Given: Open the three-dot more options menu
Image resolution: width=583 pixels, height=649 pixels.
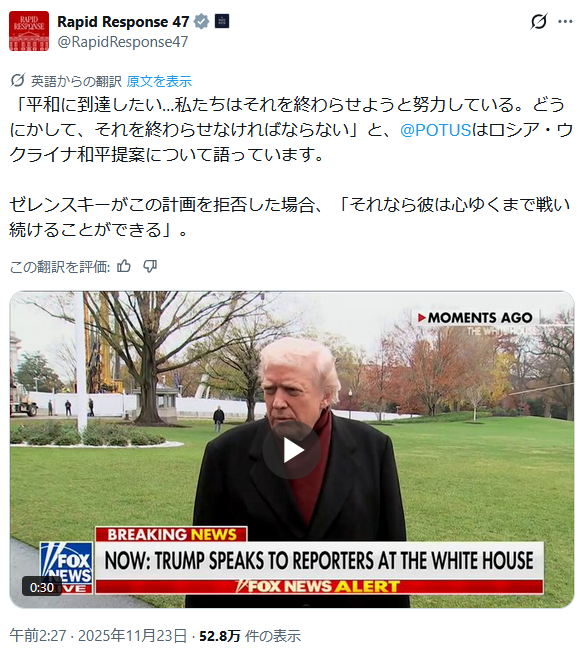Looking at the screenshot, I should (x=565, y=21).
